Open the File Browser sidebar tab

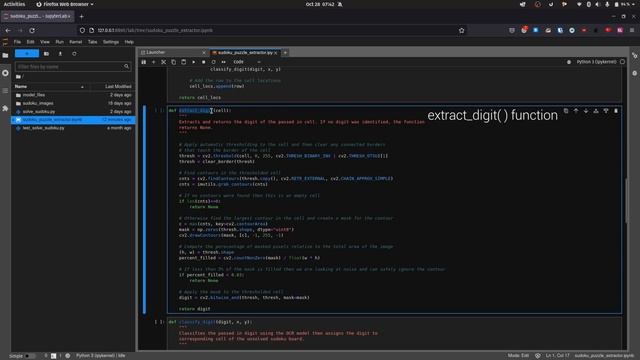click(5, 55)
